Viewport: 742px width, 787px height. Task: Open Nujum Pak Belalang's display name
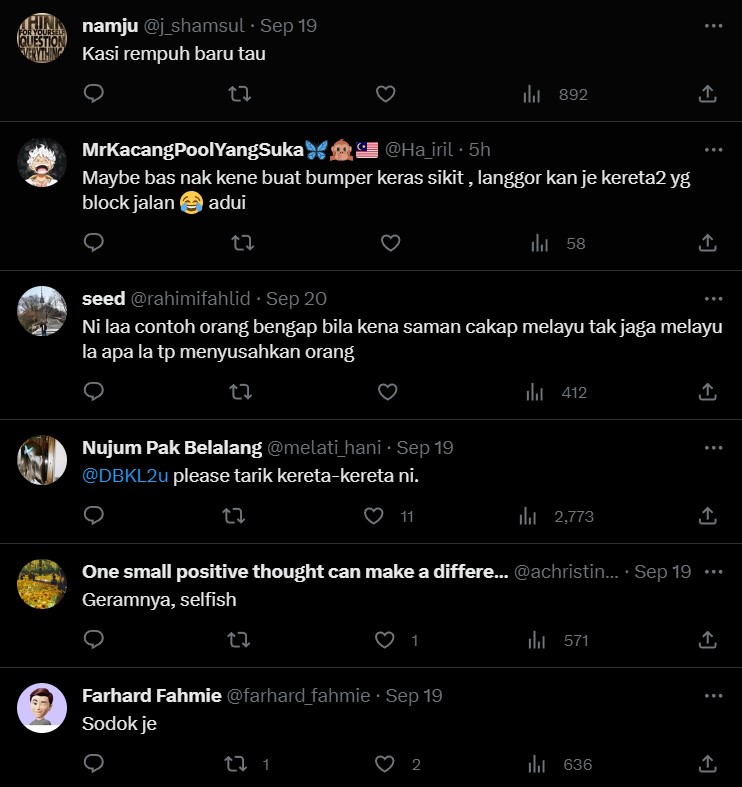(171, 448)
